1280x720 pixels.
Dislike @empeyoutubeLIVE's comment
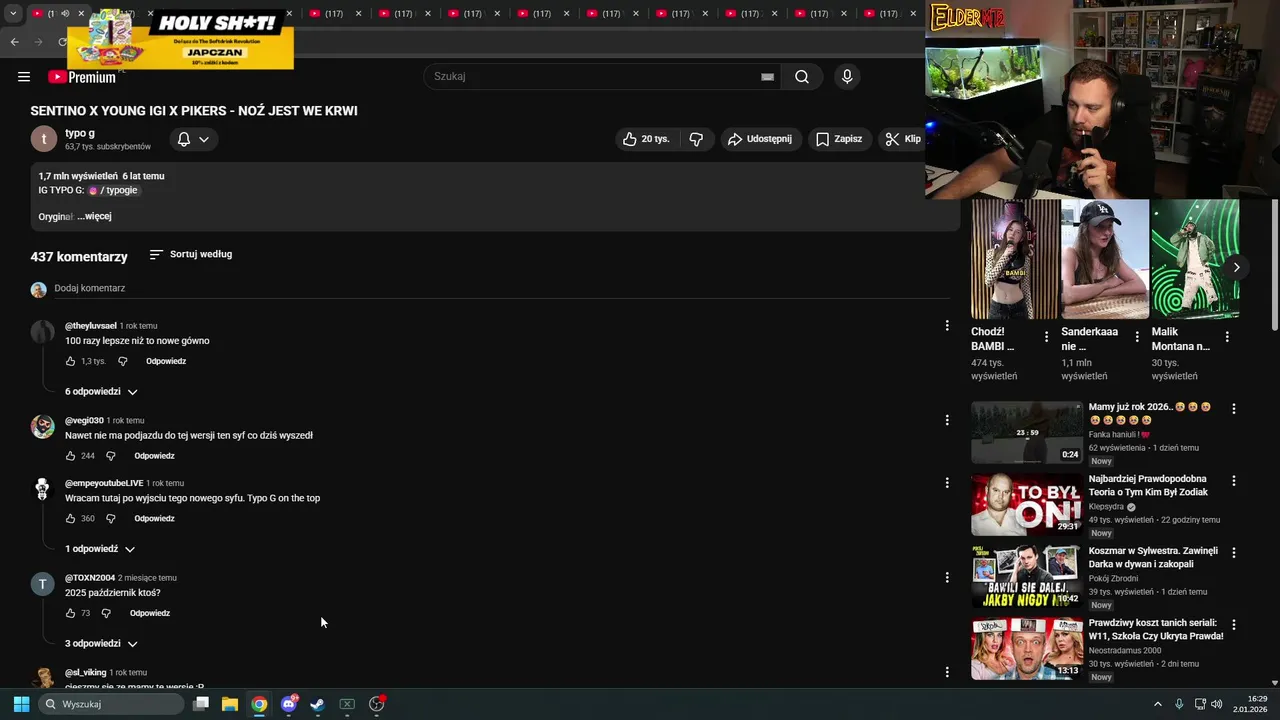[111, 519]
